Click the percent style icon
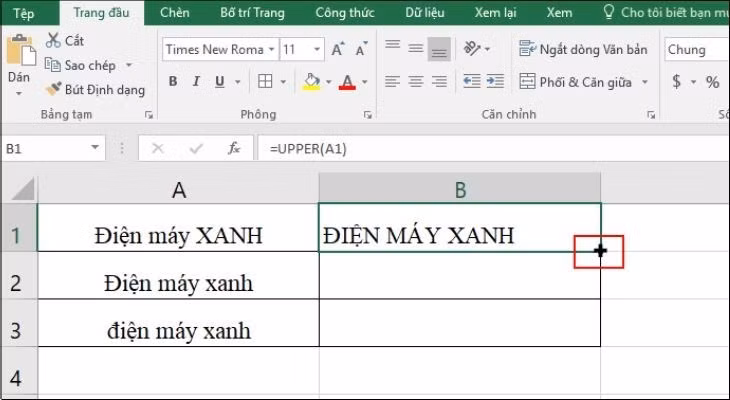Viewport: 730px width, 400px height. [x=712, y=82]
